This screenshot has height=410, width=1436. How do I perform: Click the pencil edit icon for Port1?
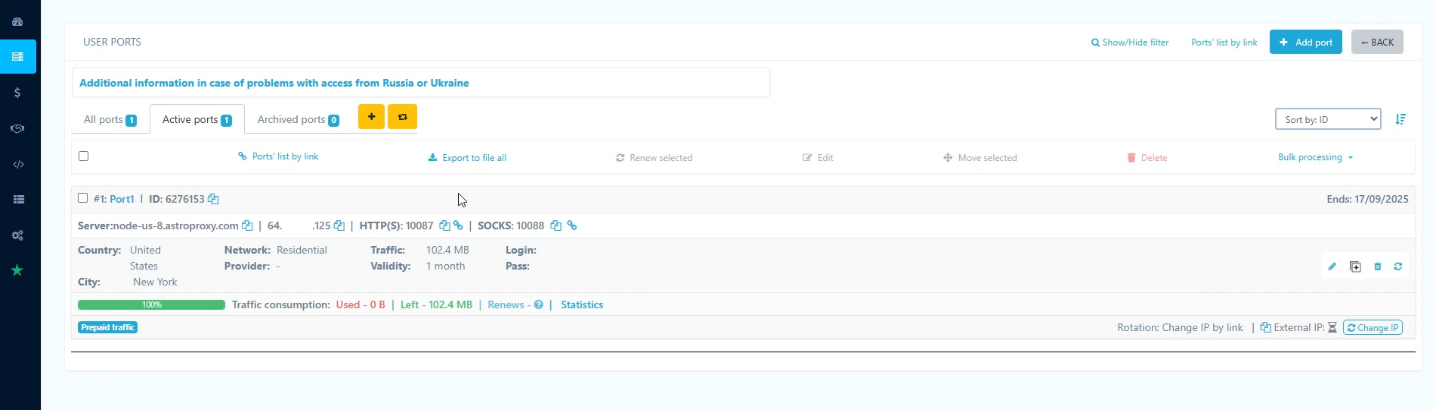pos(1332,266)
